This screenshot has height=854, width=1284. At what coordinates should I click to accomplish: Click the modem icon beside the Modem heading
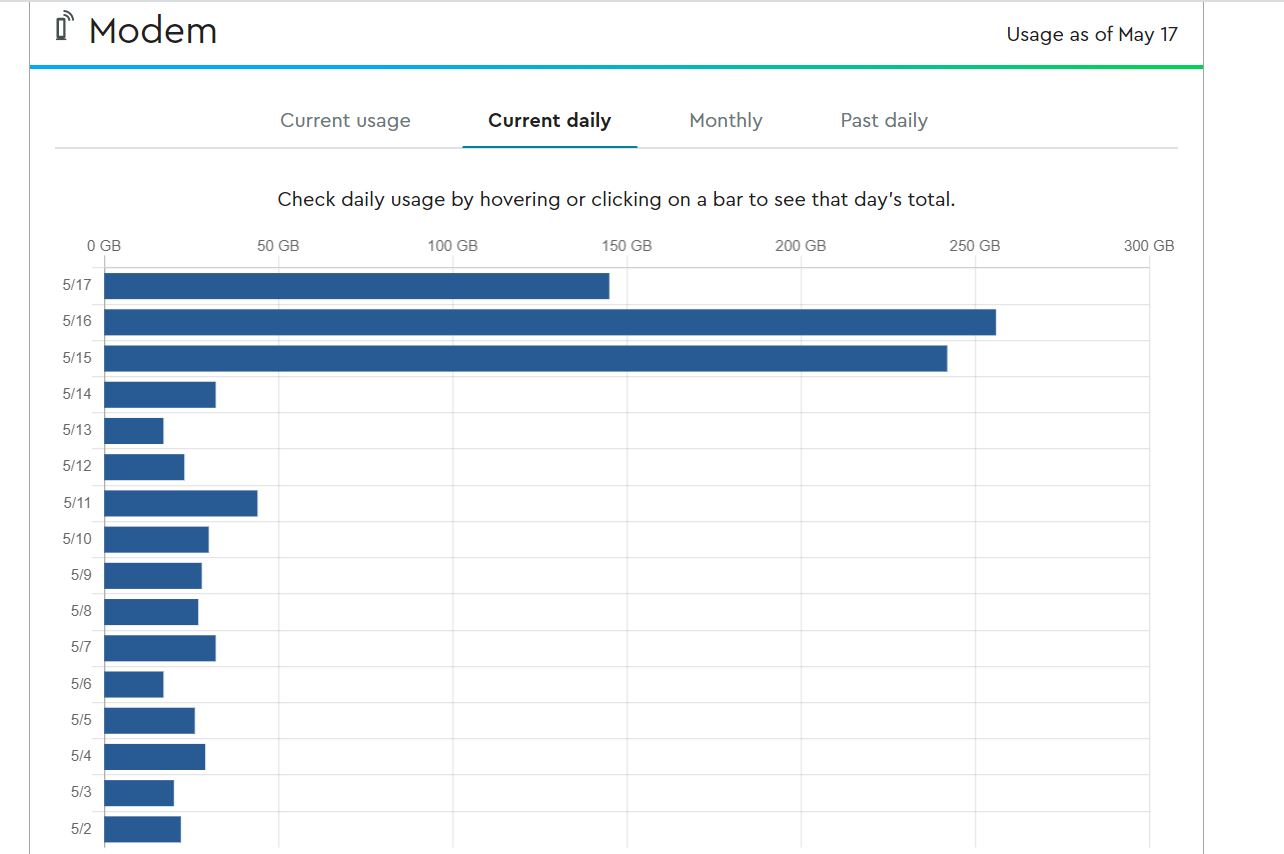(66, 27)
